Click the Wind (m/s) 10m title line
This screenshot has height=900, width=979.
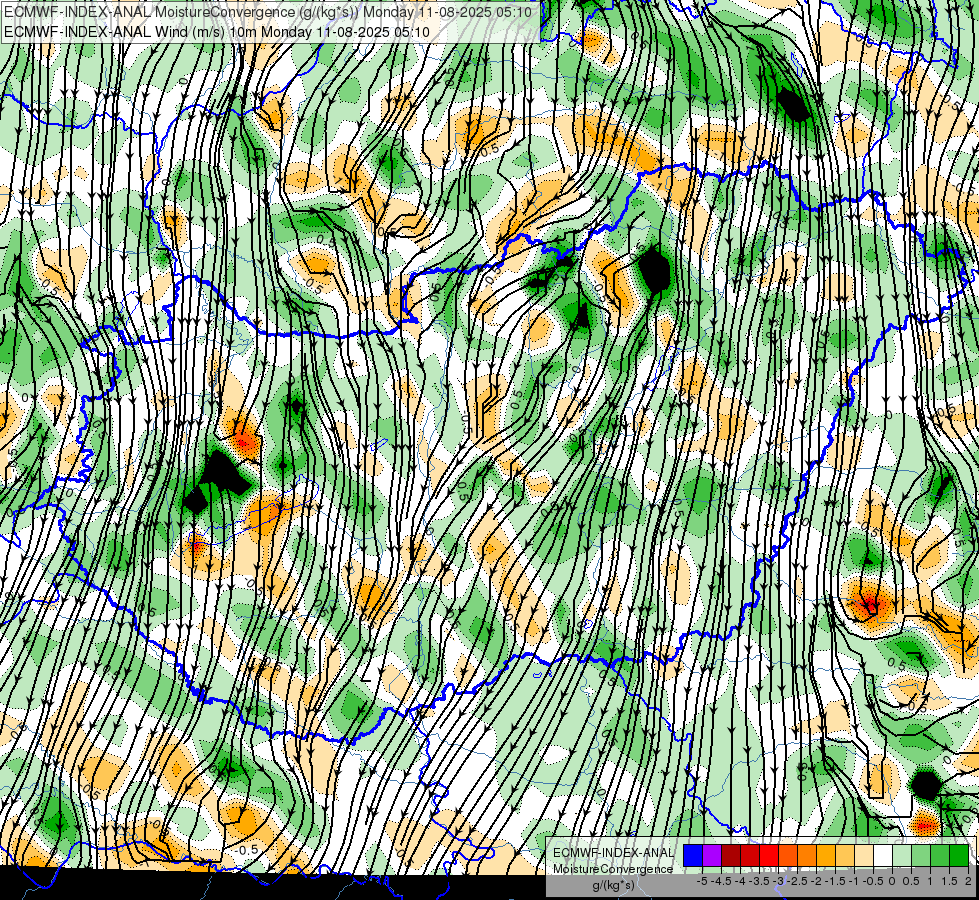[x=217, y=31]
